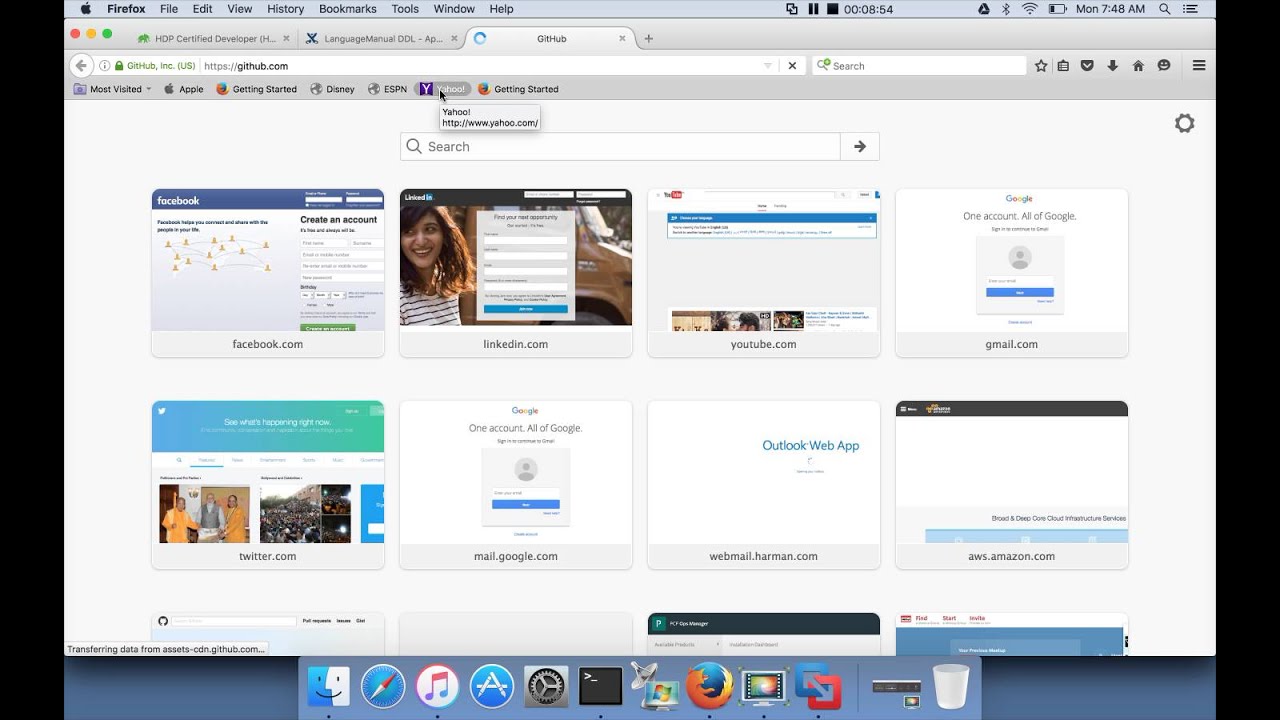Open the Downloads arrow panel
Image resolution: width=1280 pixels, height=720 pixels.
pyautogui.click(x=1112, y=66)
